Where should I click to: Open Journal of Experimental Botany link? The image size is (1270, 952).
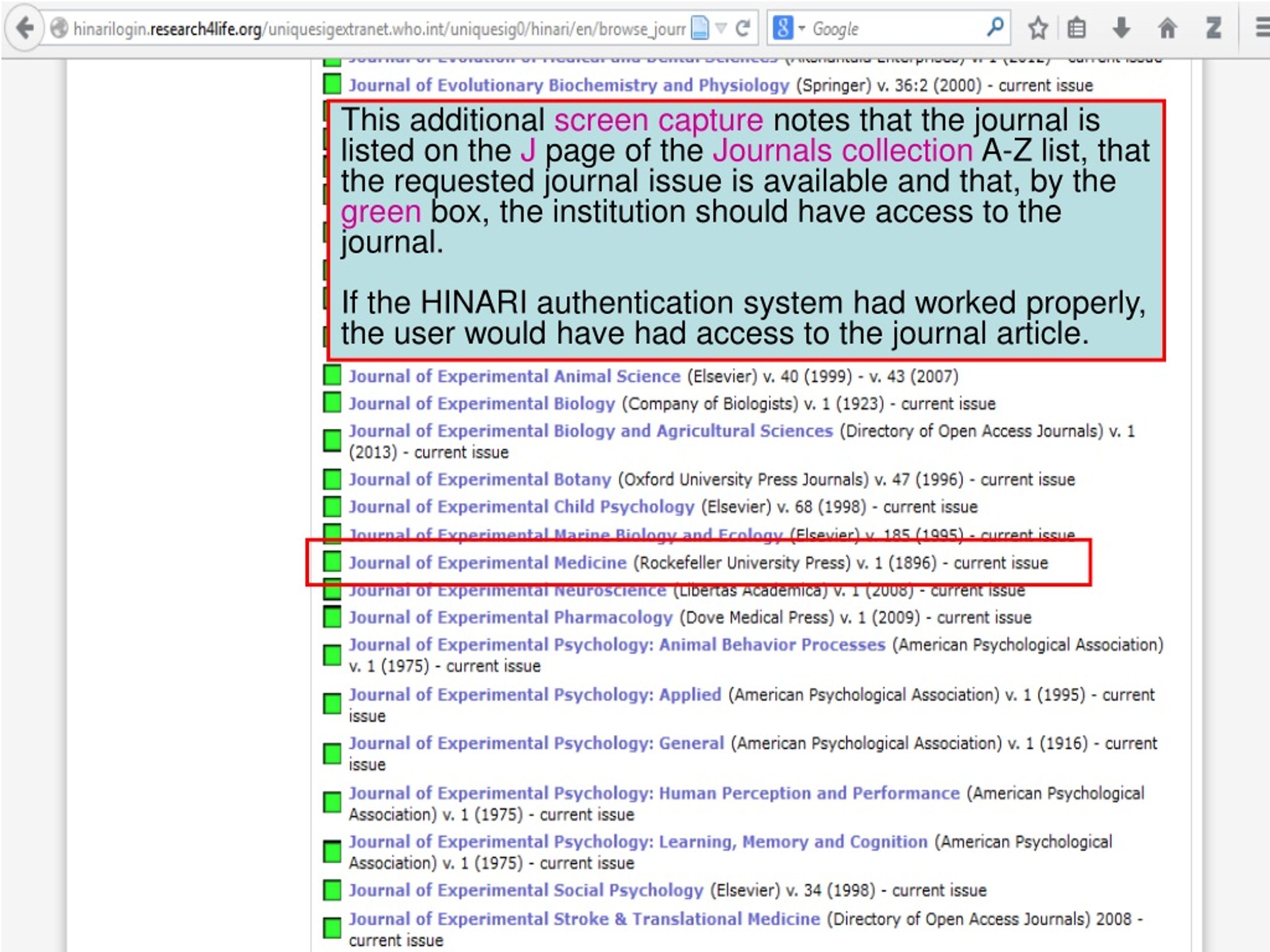(x=480, y=480)
